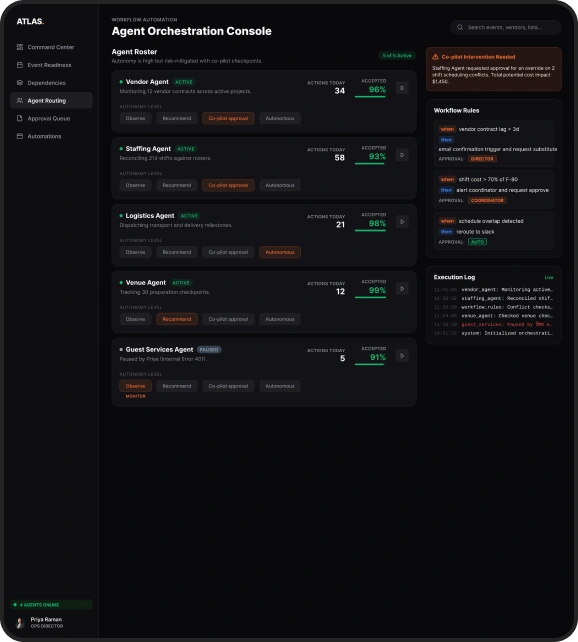
Task: Open the Approval Queue
Action: (x=51, y=118)
